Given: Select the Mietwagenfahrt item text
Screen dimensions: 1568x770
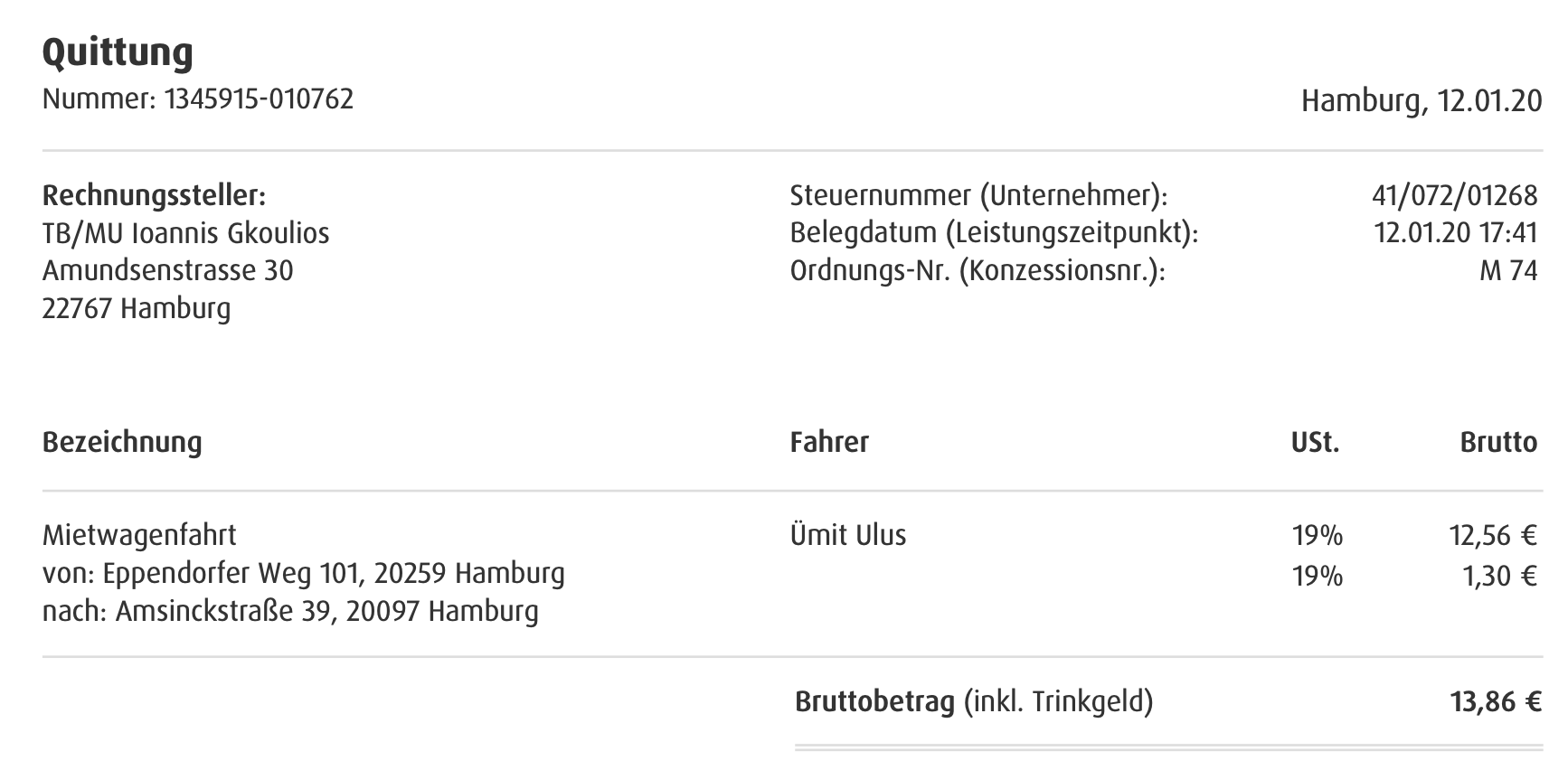Looking at the screenshot, I should pos(139,535).
